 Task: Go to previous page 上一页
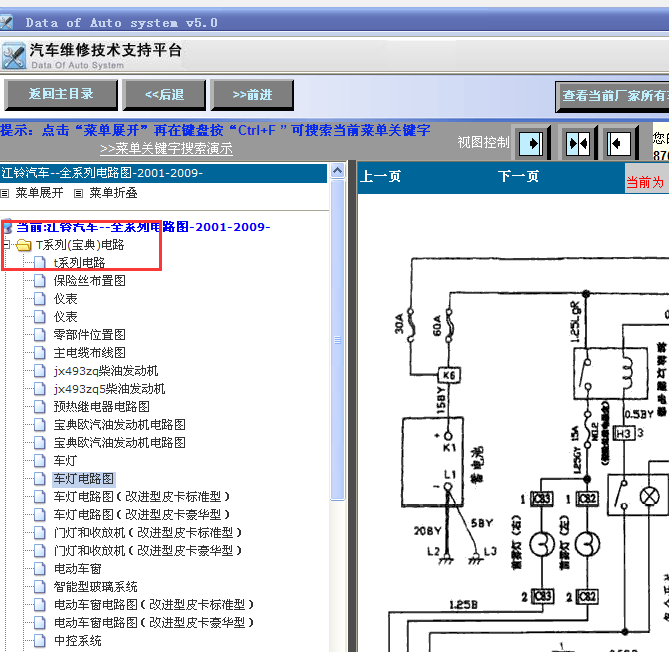coord(380,176)
